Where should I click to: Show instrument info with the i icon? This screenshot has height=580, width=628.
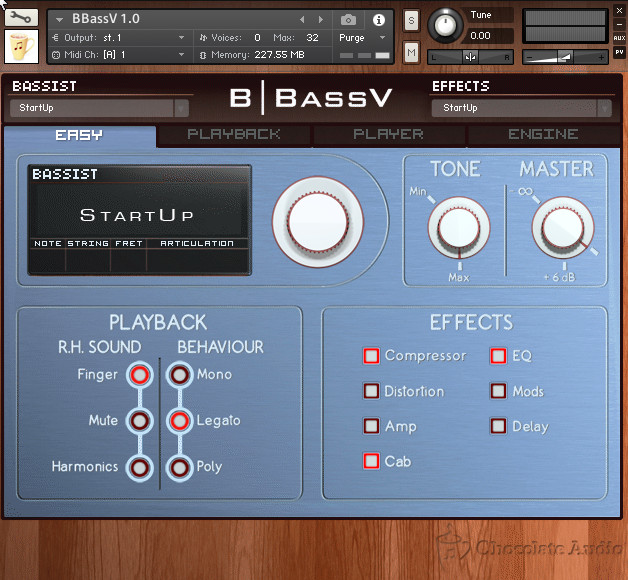tap(378, 20)
